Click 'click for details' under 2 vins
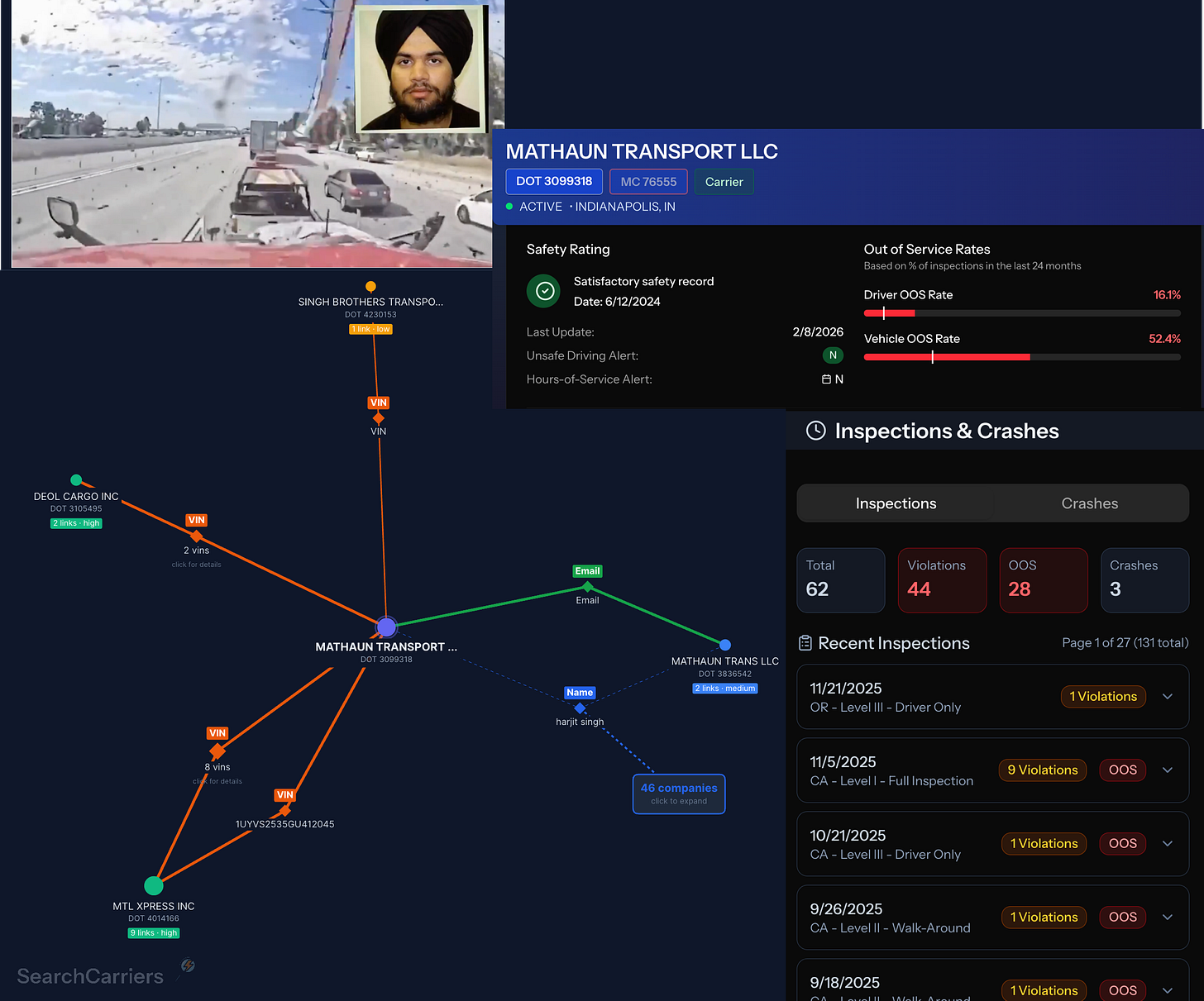Viewport: 1204px width, 1001px height. click(196, 565)
